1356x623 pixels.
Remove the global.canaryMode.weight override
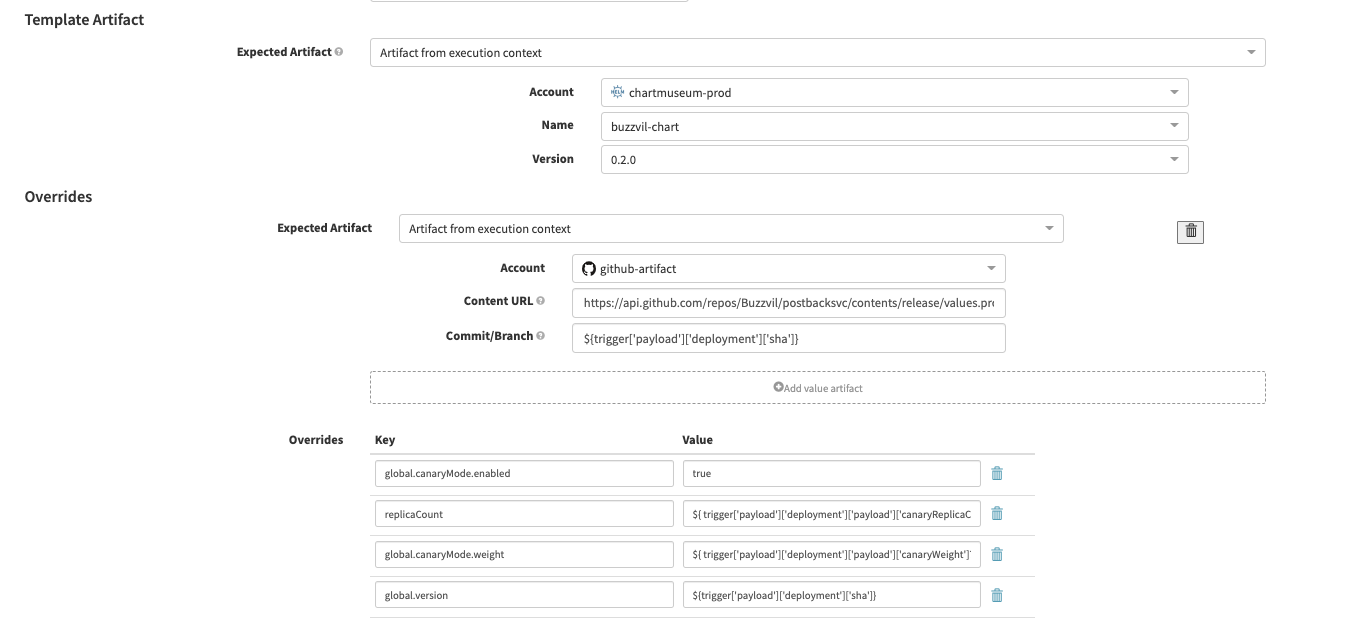(996, 555)
